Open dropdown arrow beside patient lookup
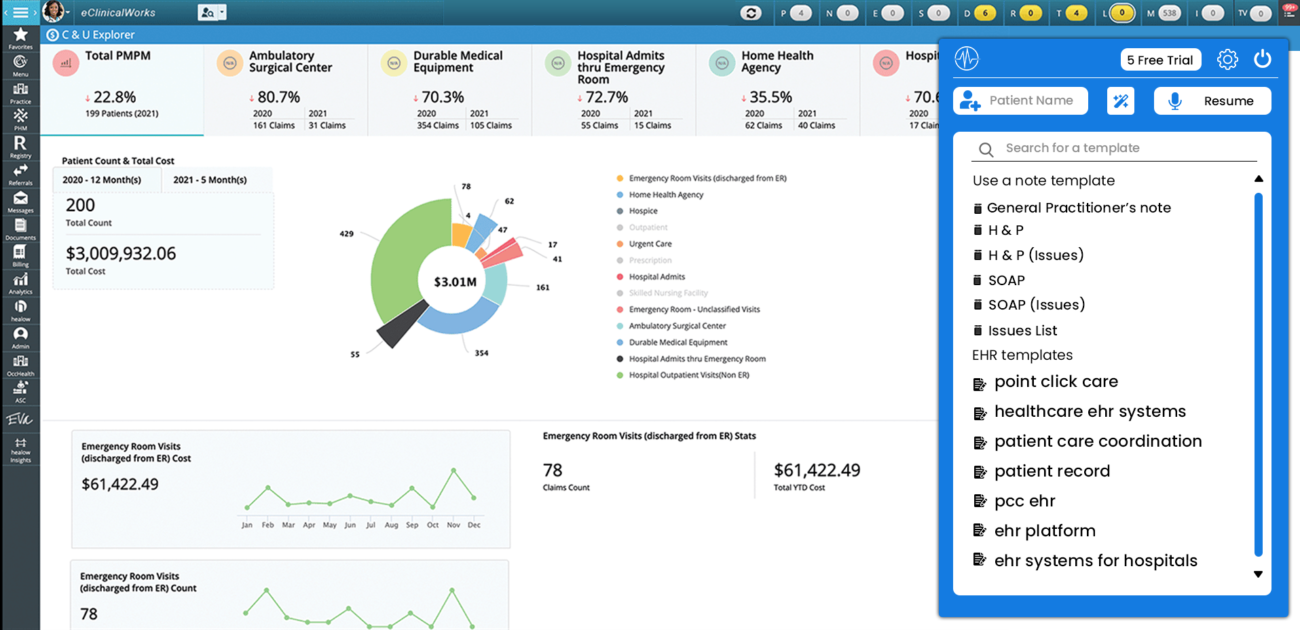Viewport: 1300px width, 630px height. 221,13
